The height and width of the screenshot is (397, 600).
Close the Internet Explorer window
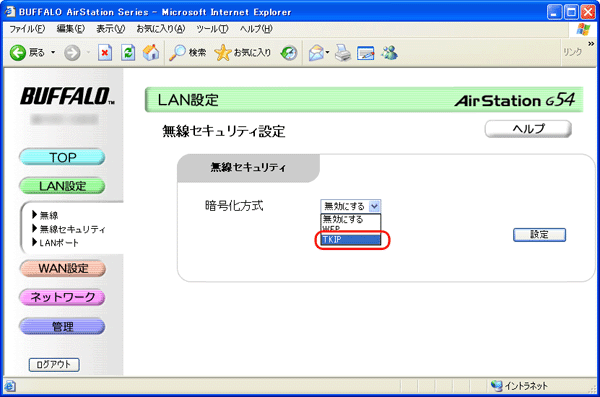click(x=588, y=12)
